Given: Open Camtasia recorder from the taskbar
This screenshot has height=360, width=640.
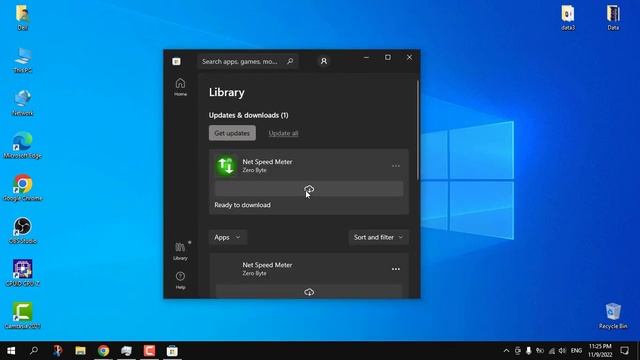Looking at the screenshot, I should 149,351.
